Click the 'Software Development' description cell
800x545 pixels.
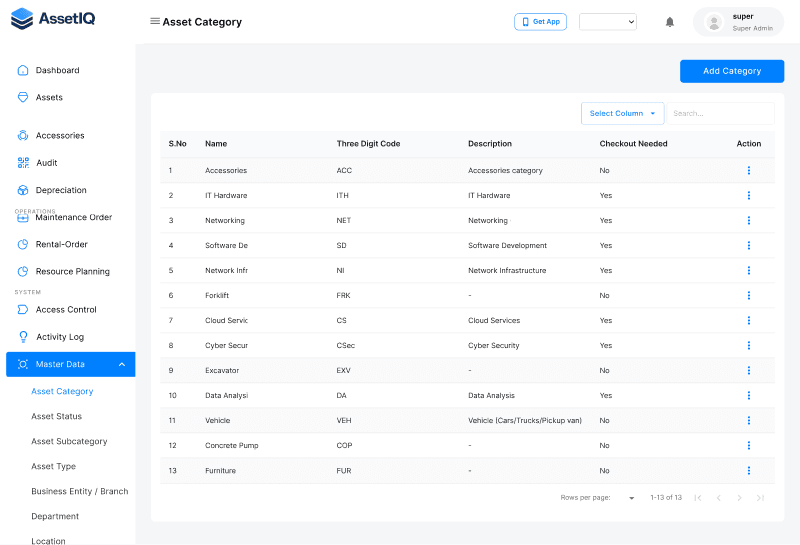(x=508, y=245)
